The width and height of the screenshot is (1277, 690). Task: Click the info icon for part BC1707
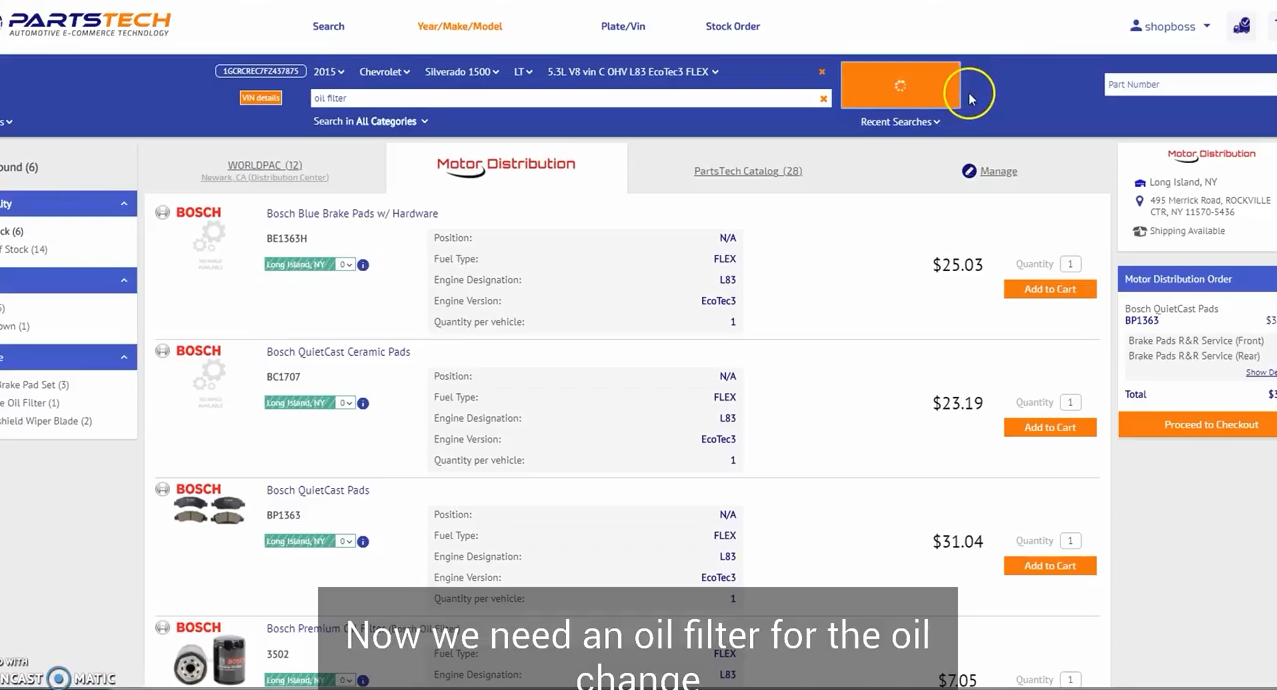363,403
